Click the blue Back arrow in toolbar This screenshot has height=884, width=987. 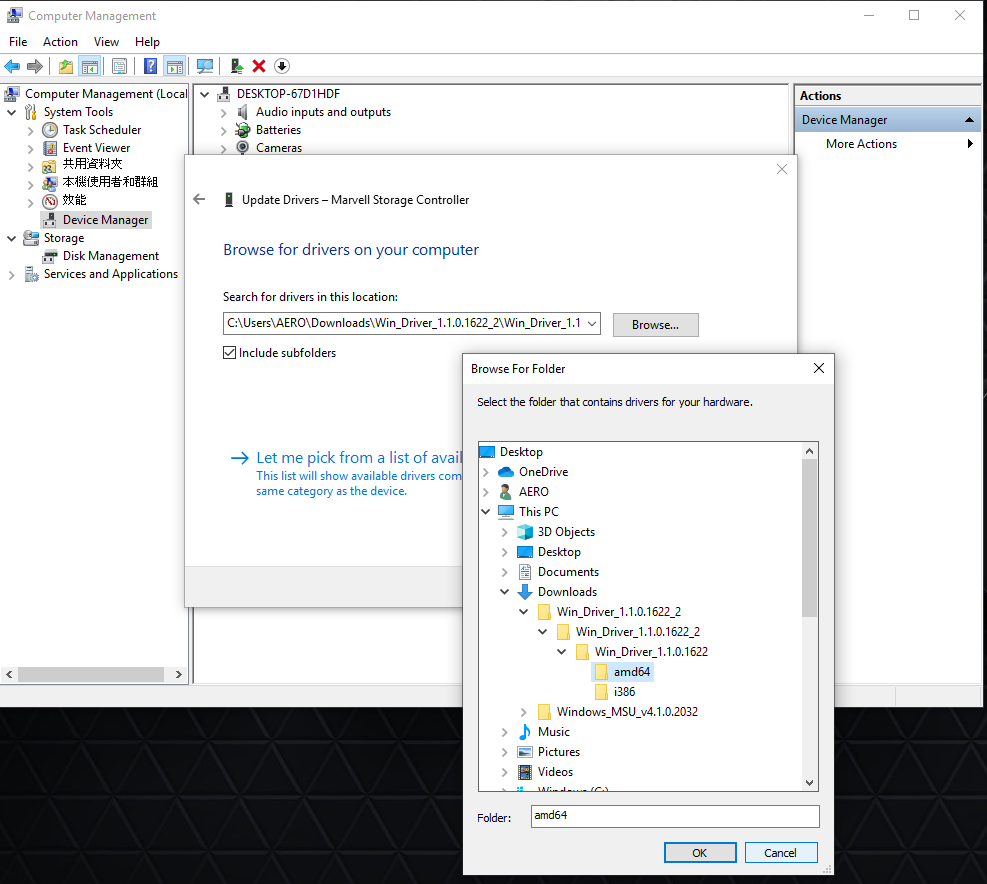(x=12, y=66)
